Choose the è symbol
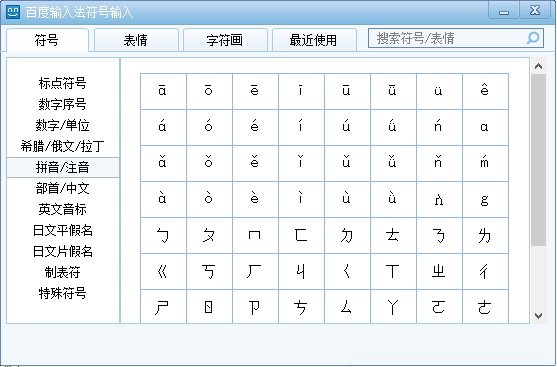 click(255, 199)
